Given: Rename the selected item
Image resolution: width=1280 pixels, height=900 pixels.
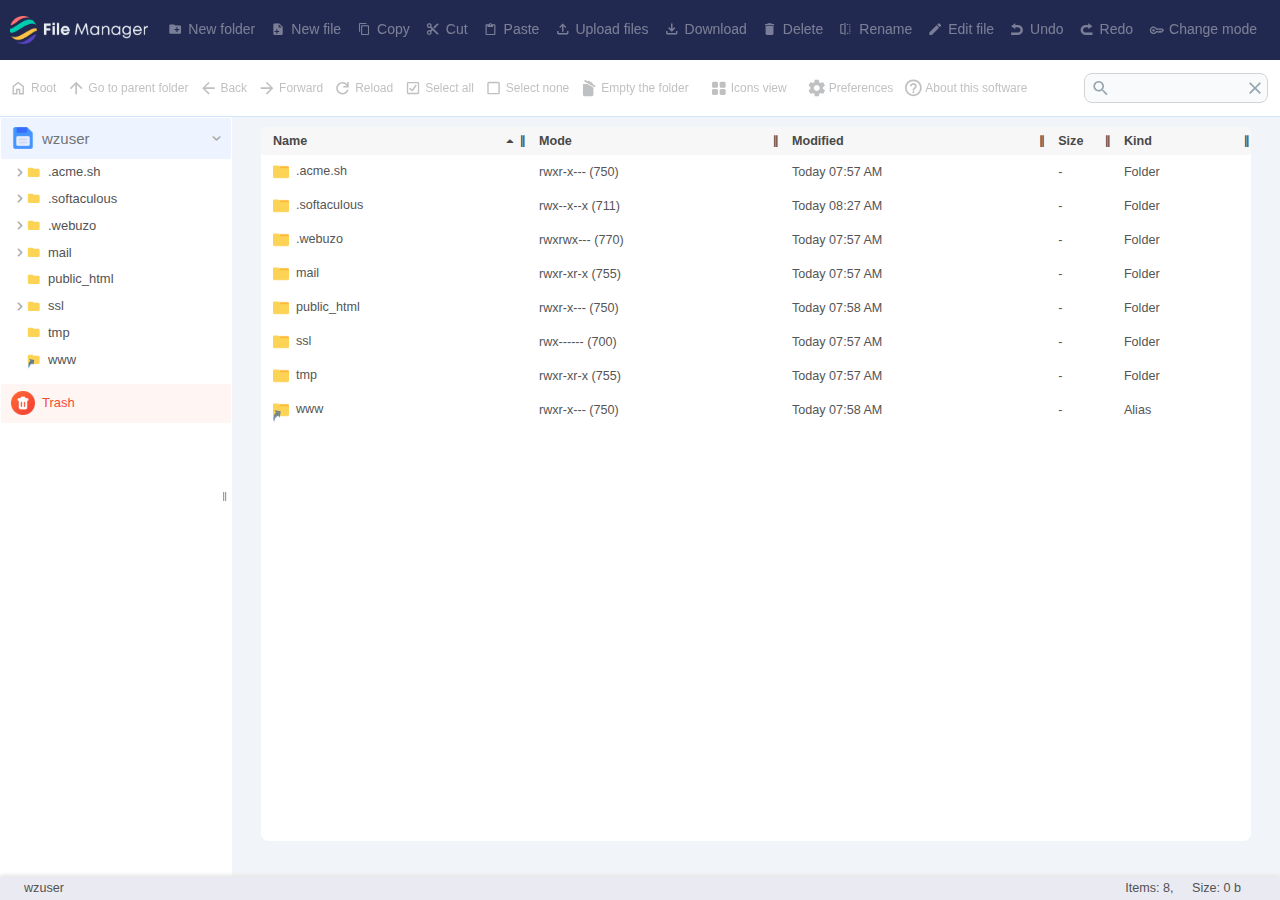Looking at the screenshot, I should click(876, 29).
